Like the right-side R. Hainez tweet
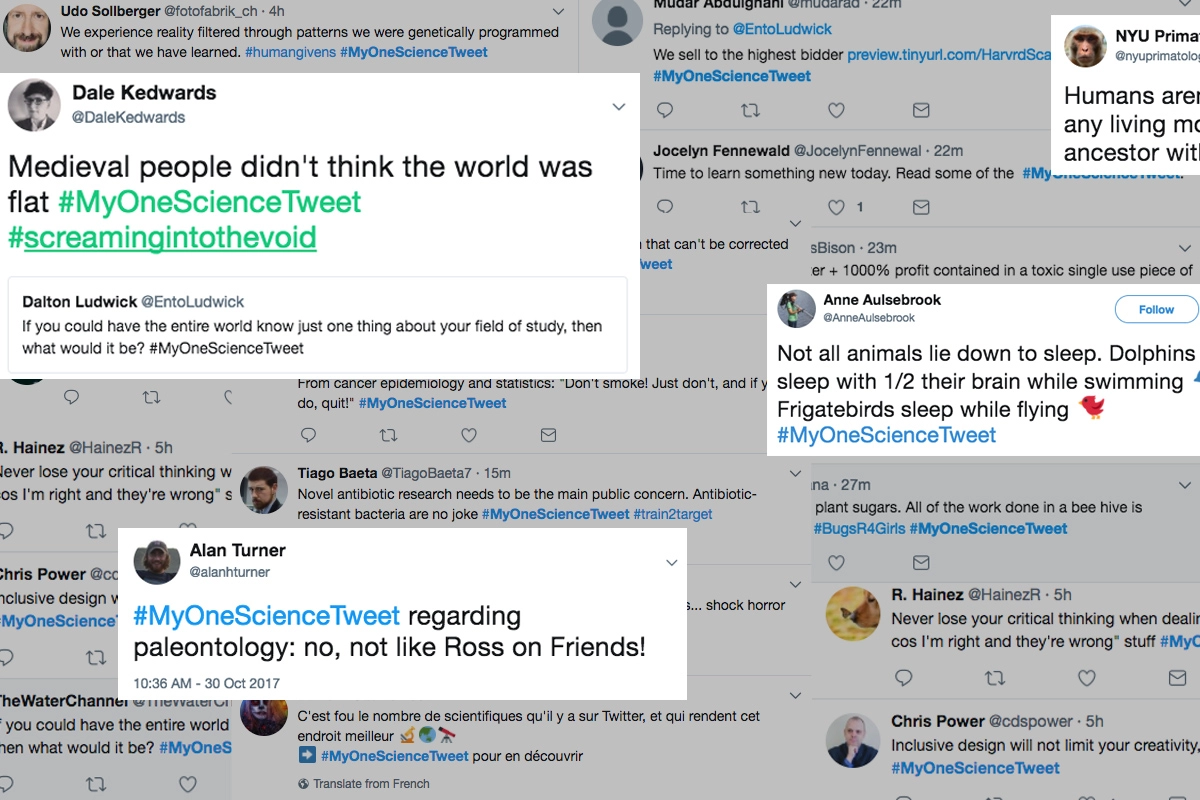Screen dimensions: 1200x800 [1086, 678]
